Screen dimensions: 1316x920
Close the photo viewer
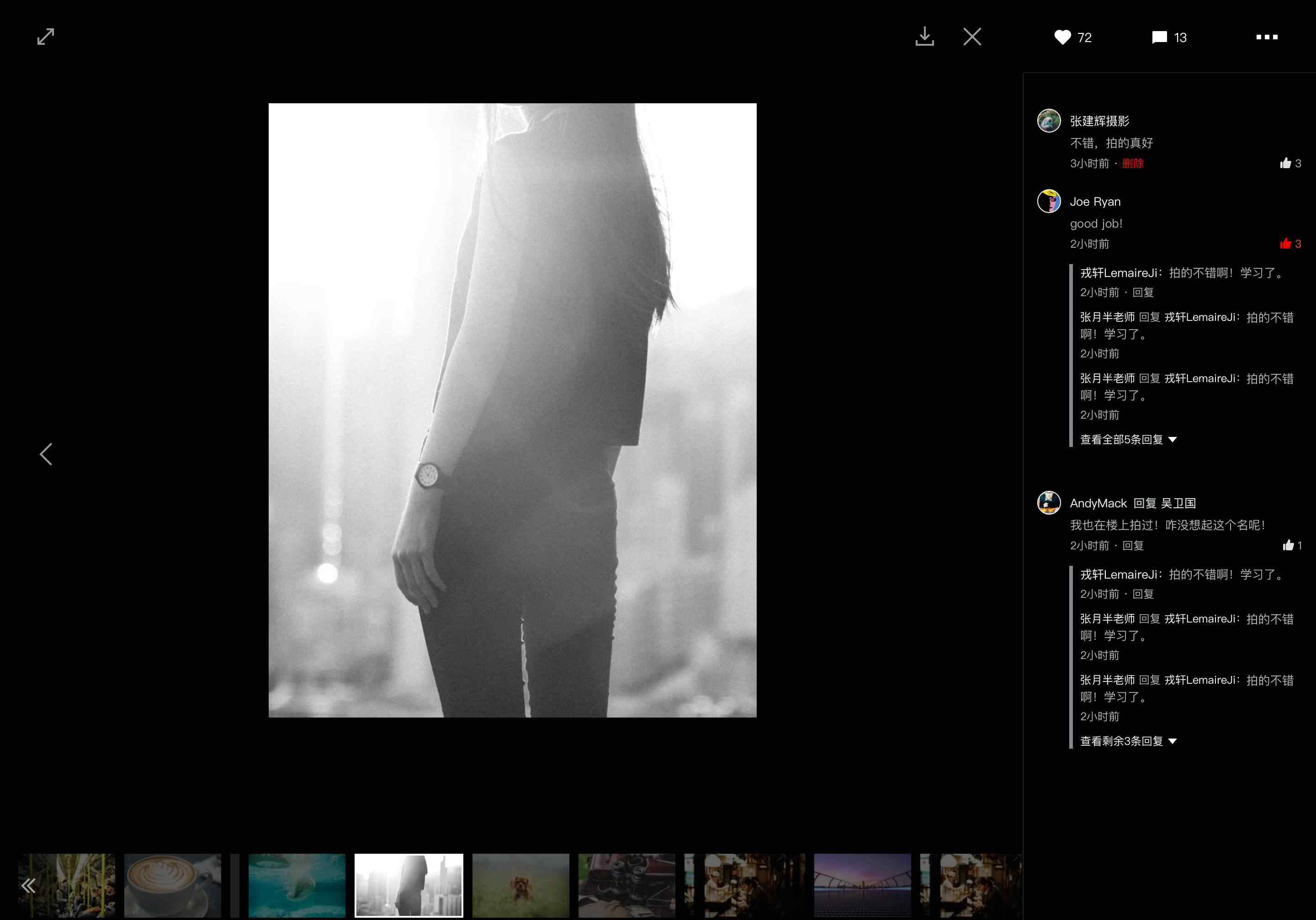tap(972, 37)
